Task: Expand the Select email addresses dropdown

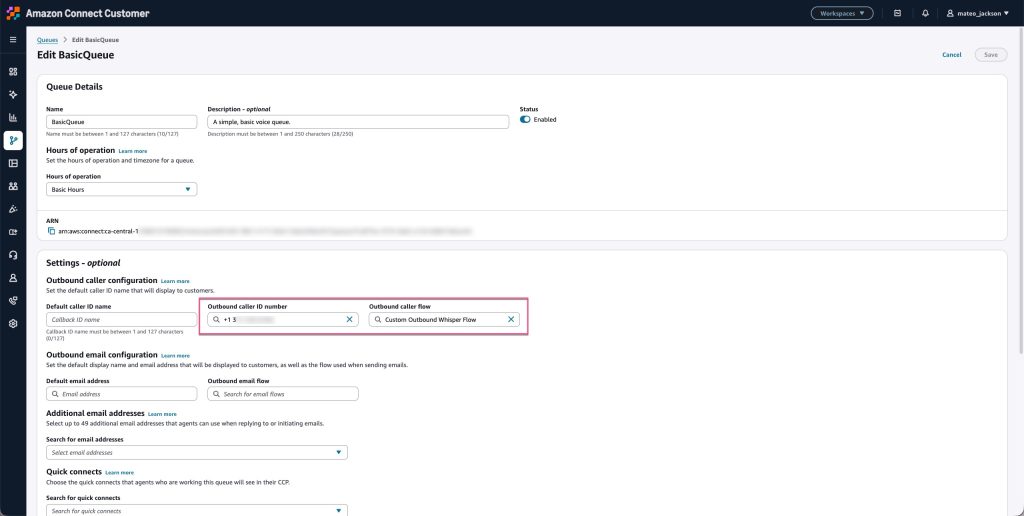Action: (197, 453)
